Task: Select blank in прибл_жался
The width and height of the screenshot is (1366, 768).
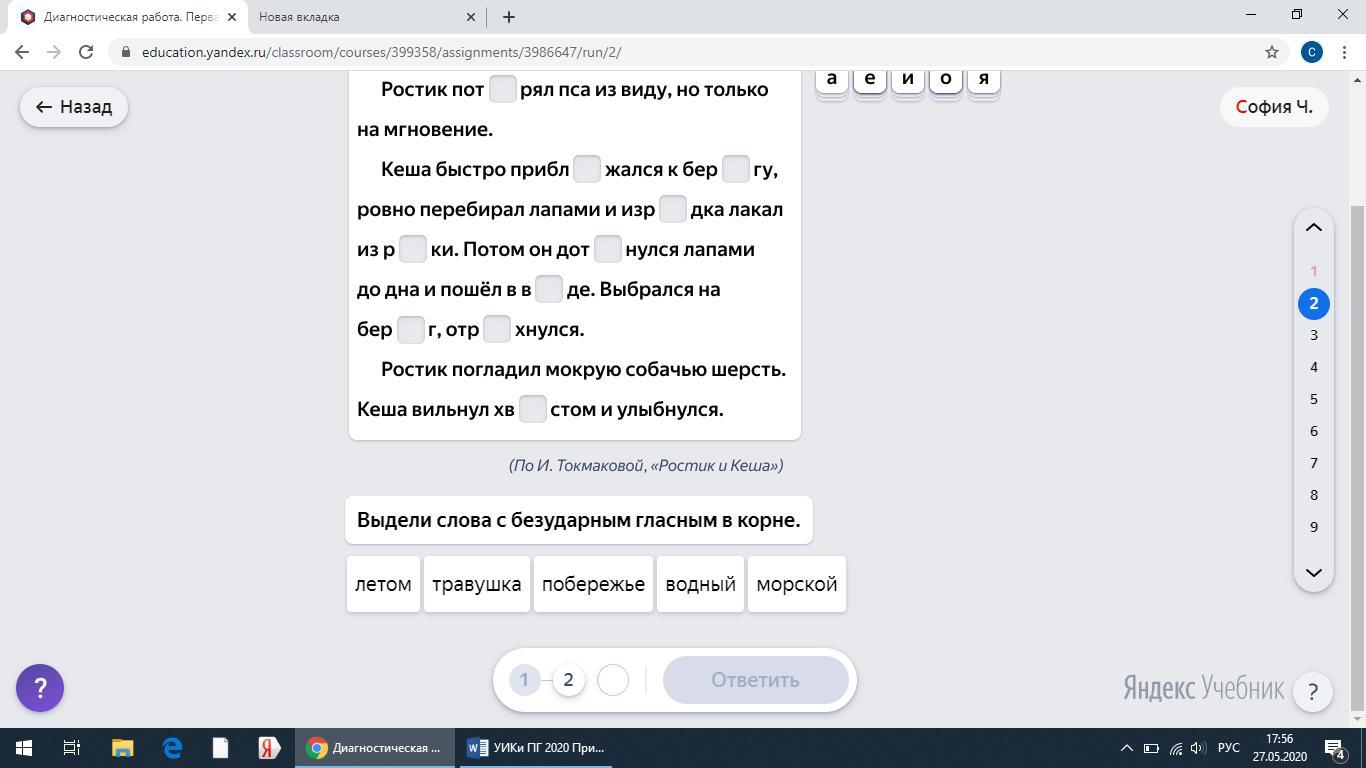Action: pos(587,169)
